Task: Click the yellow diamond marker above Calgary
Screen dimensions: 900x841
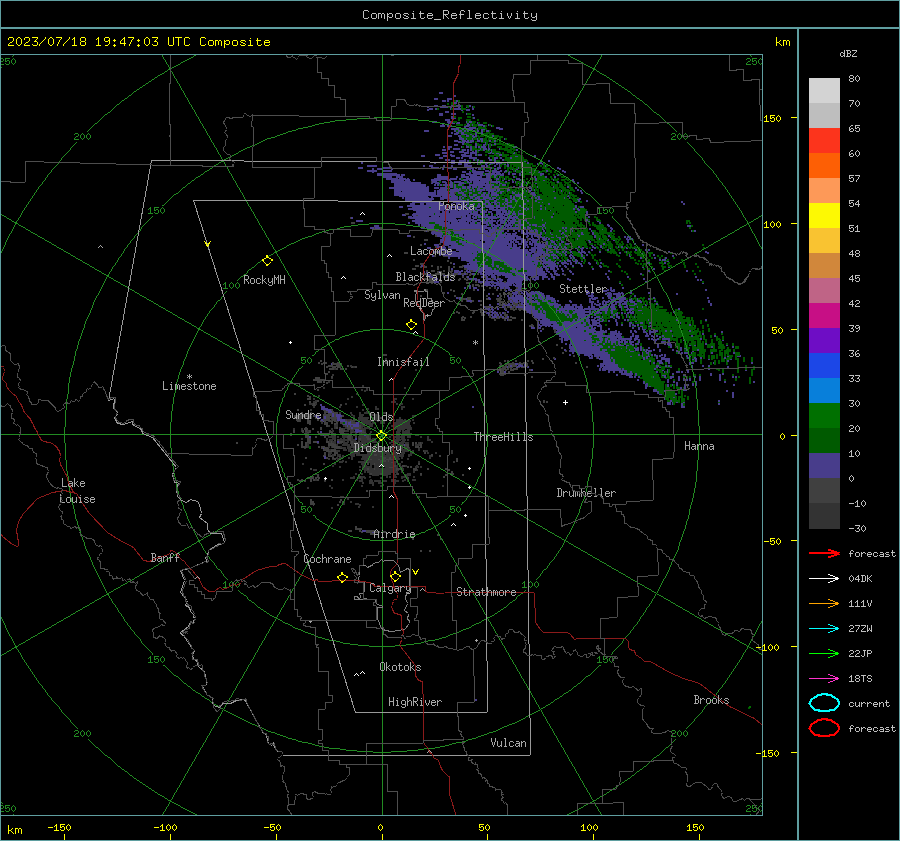Action: pyautogui.click(x=395, y=576)
